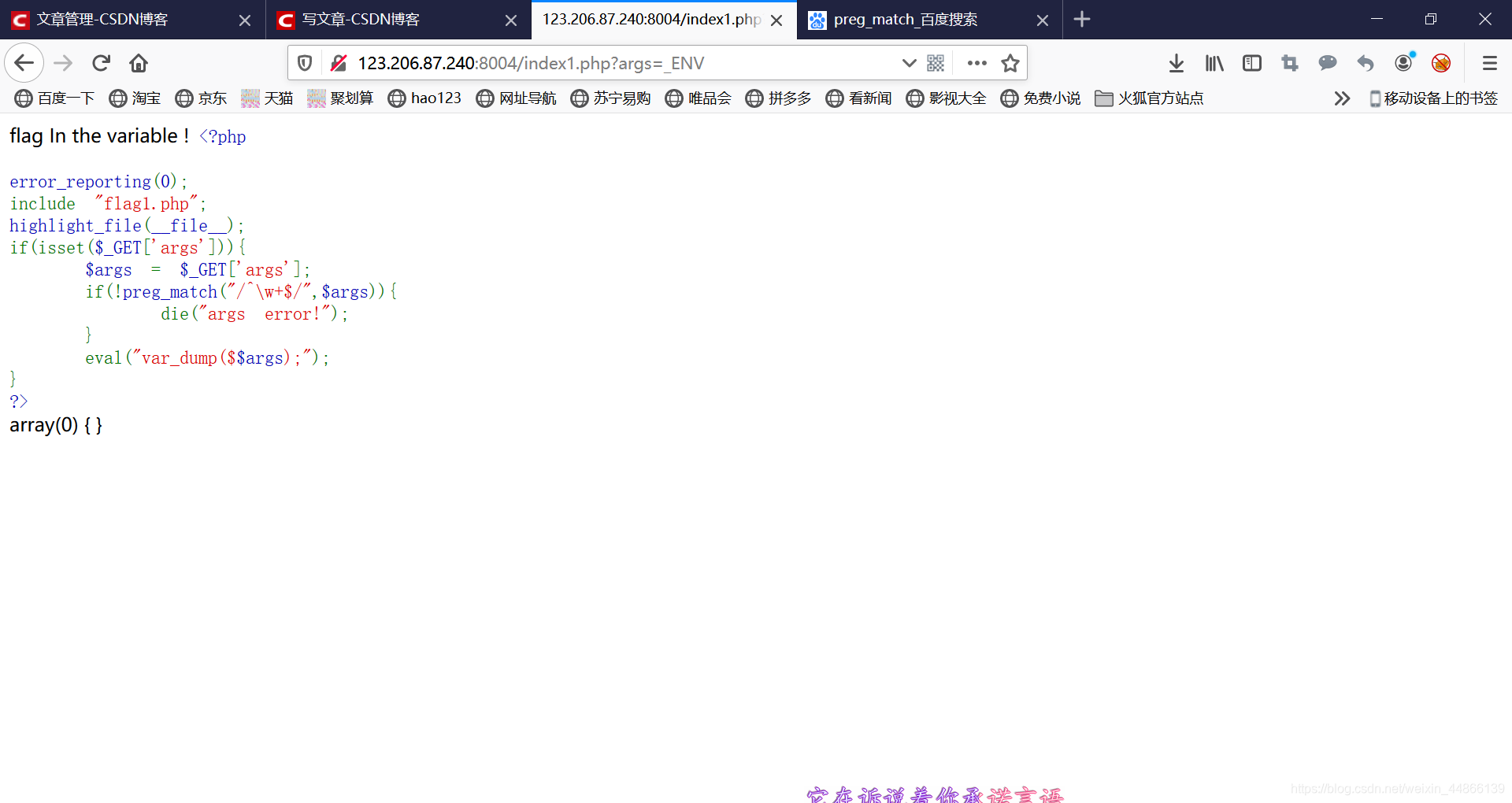This screenshot has width=1512, height=803.
Task: Open the Firefox account icon
Action: coord(1403,63)
